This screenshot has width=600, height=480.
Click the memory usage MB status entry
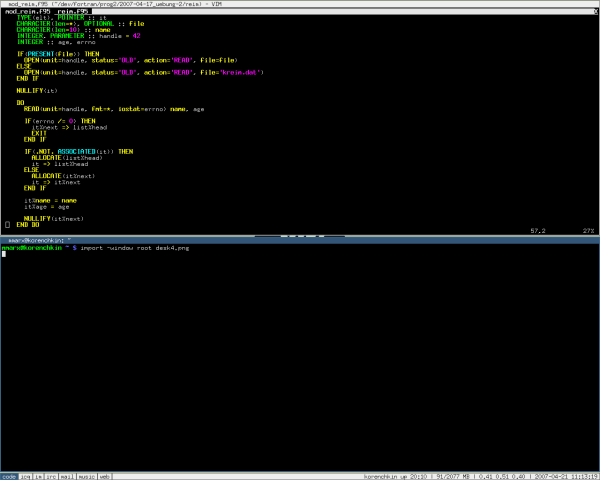453,477
